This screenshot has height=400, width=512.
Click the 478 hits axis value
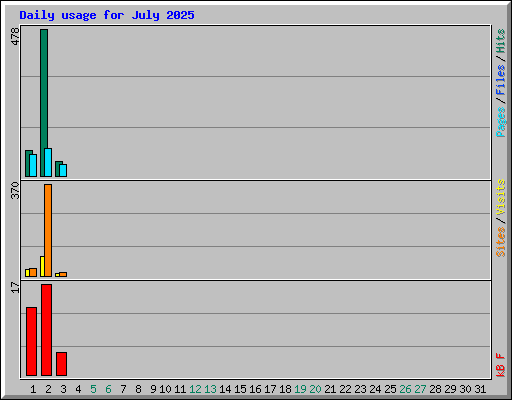(x=15, y=37)
